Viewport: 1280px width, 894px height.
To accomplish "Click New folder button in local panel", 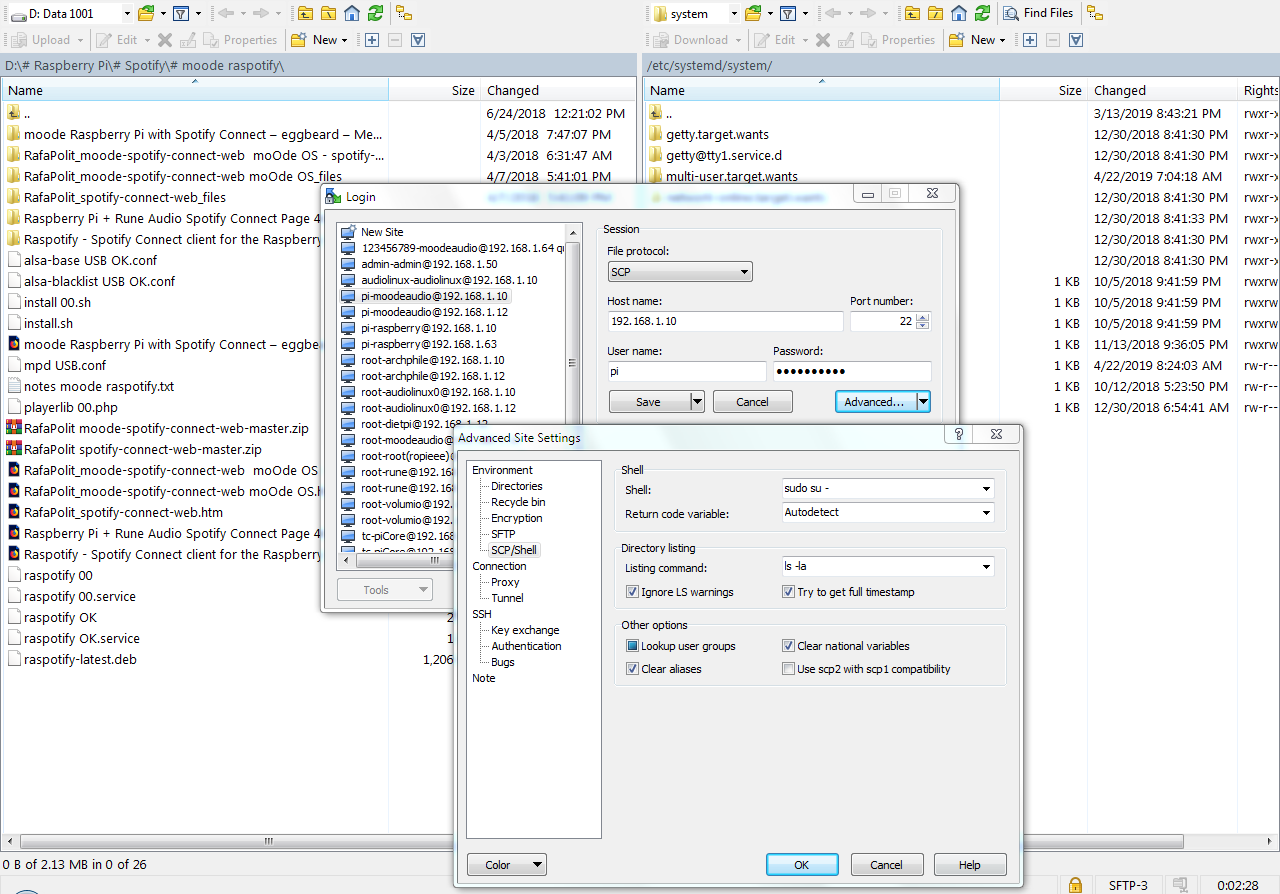I will click(x=319, y=40).
